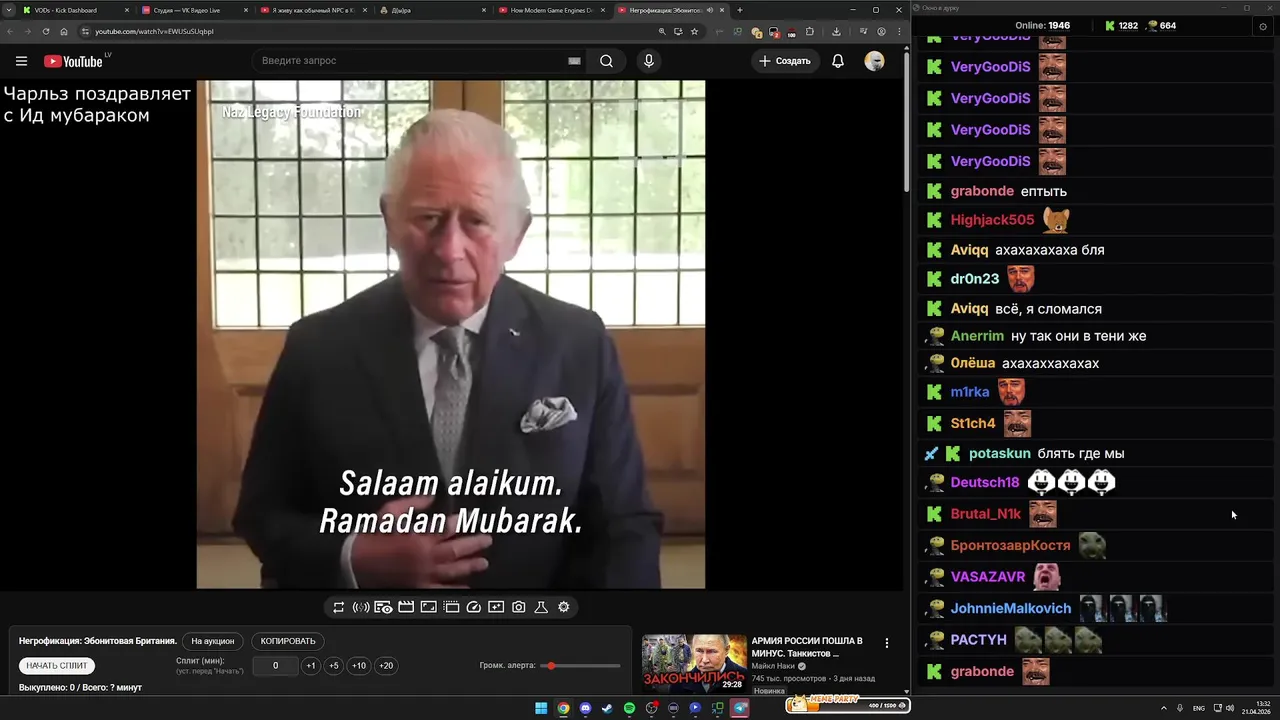Click speedometer icon in video toolbar
The width and height of the screenshot is (1280, 720).
(x=474, y=607)
